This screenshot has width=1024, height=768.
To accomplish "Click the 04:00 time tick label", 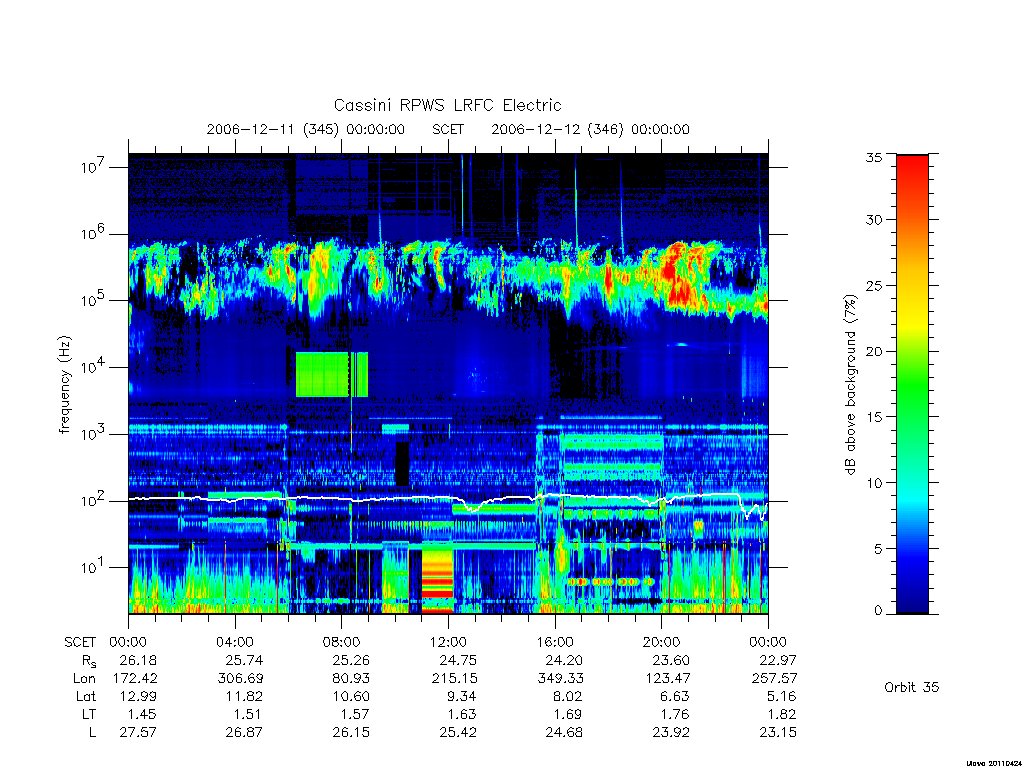I will (x=235, y=642).
